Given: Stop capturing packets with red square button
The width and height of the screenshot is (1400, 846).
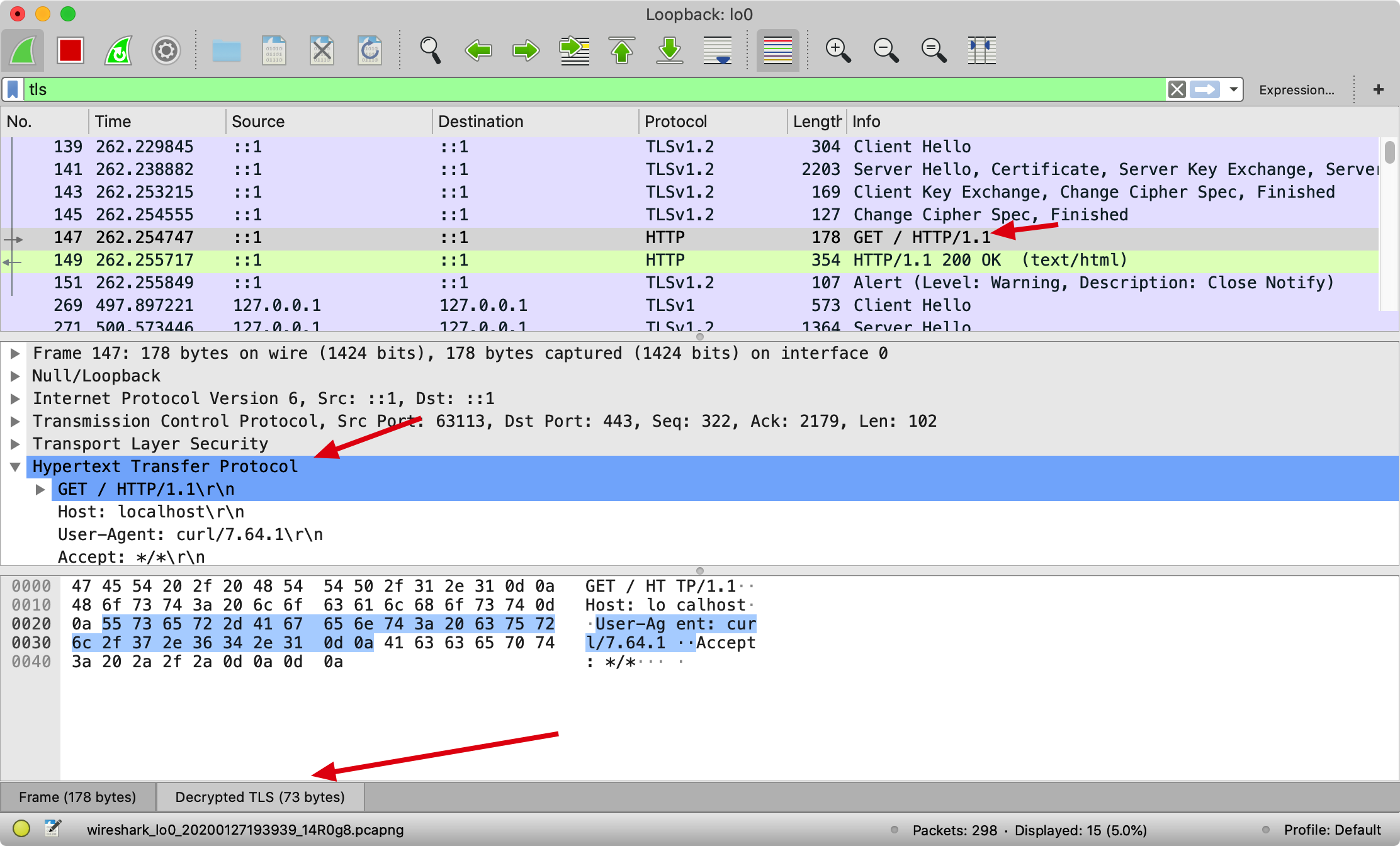Looking at the screenshot, I should (70, 50).
